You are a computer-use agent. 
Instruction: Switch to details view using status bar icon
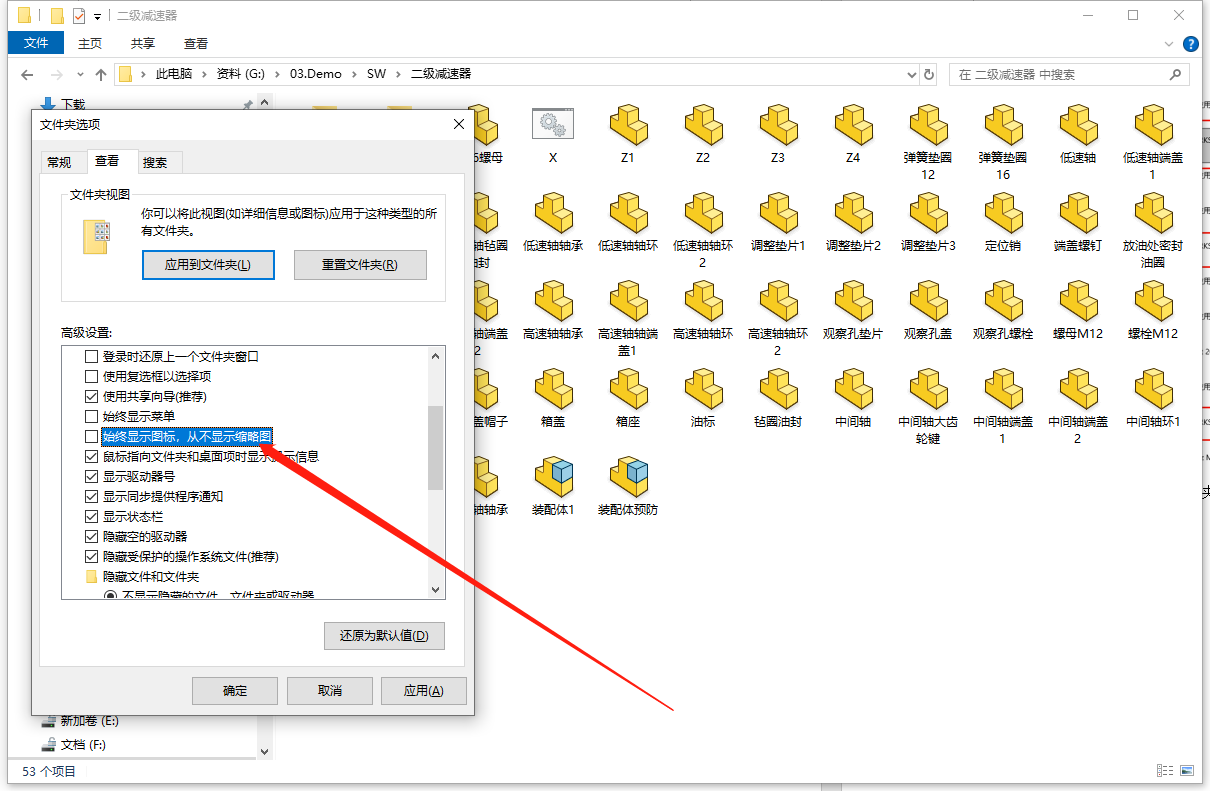[x=1166, y=771]
